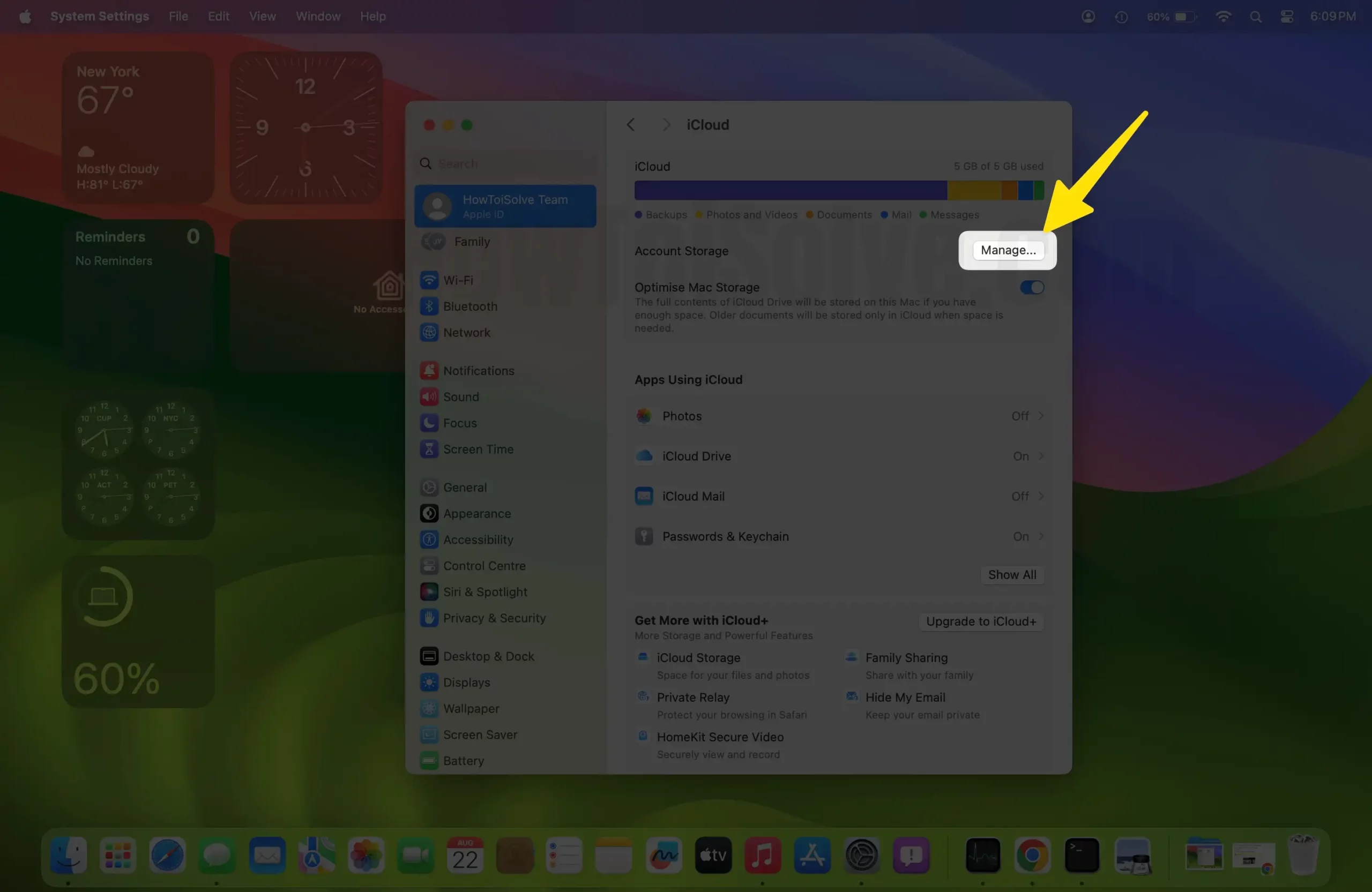Click the iCloud Storage feature text

pos(698,657)
